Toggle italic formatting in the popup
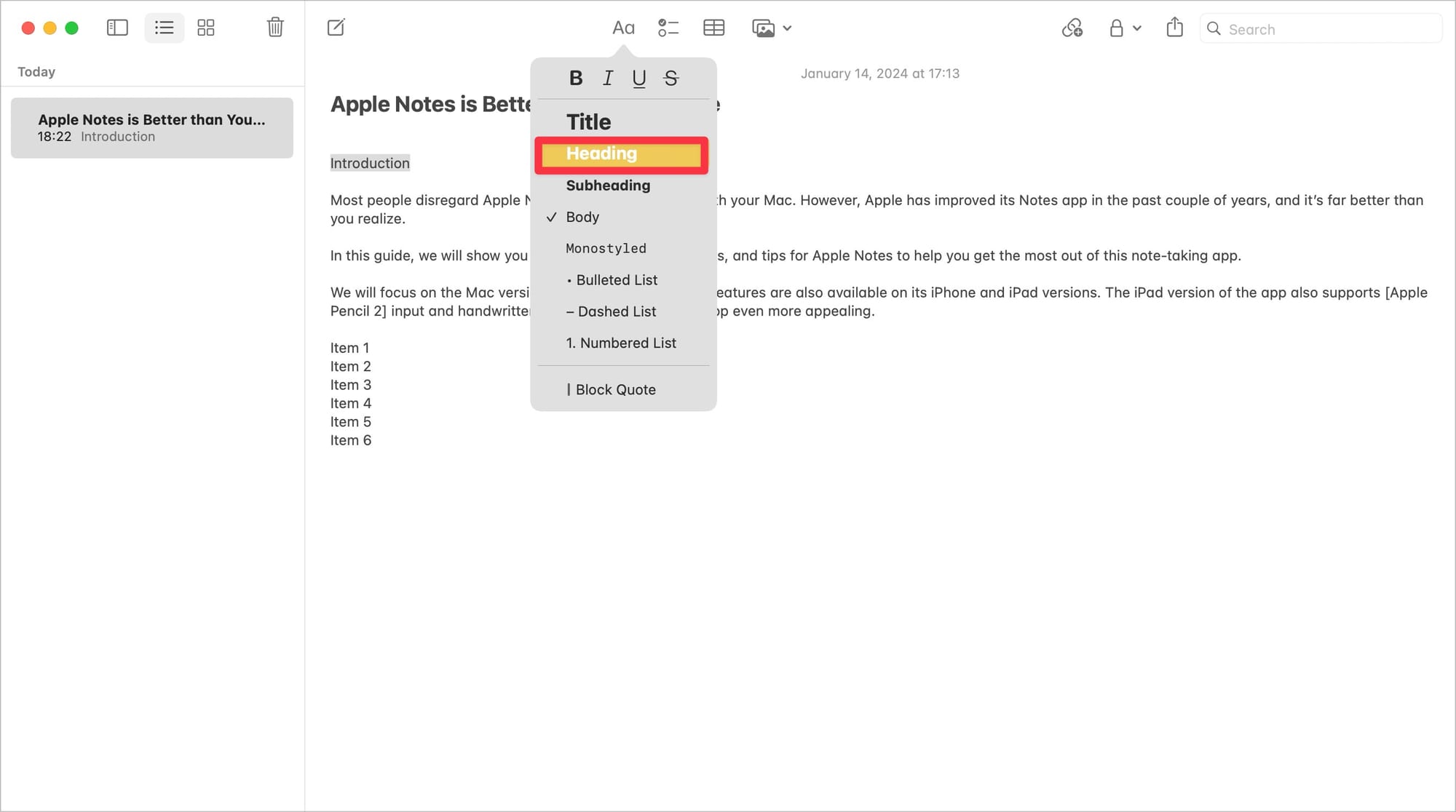 pyautogui.click(x=608, y=78)
